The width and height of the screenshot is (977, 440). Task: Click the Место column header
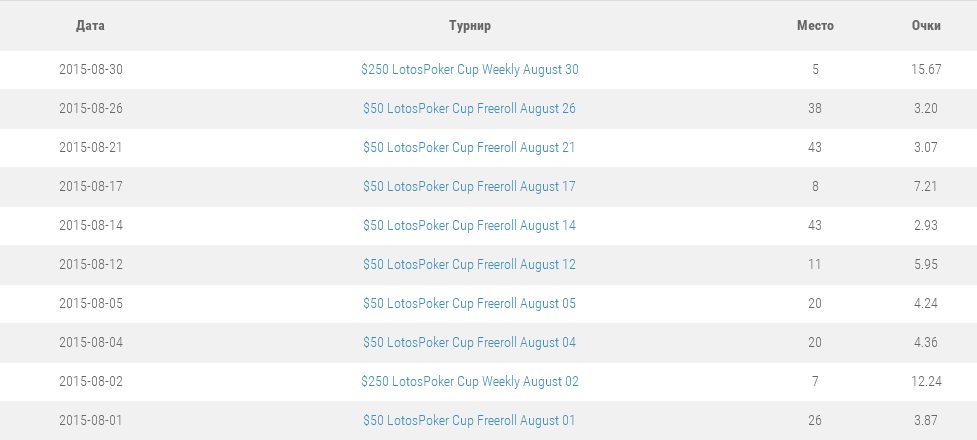click(x=815, y=26)
